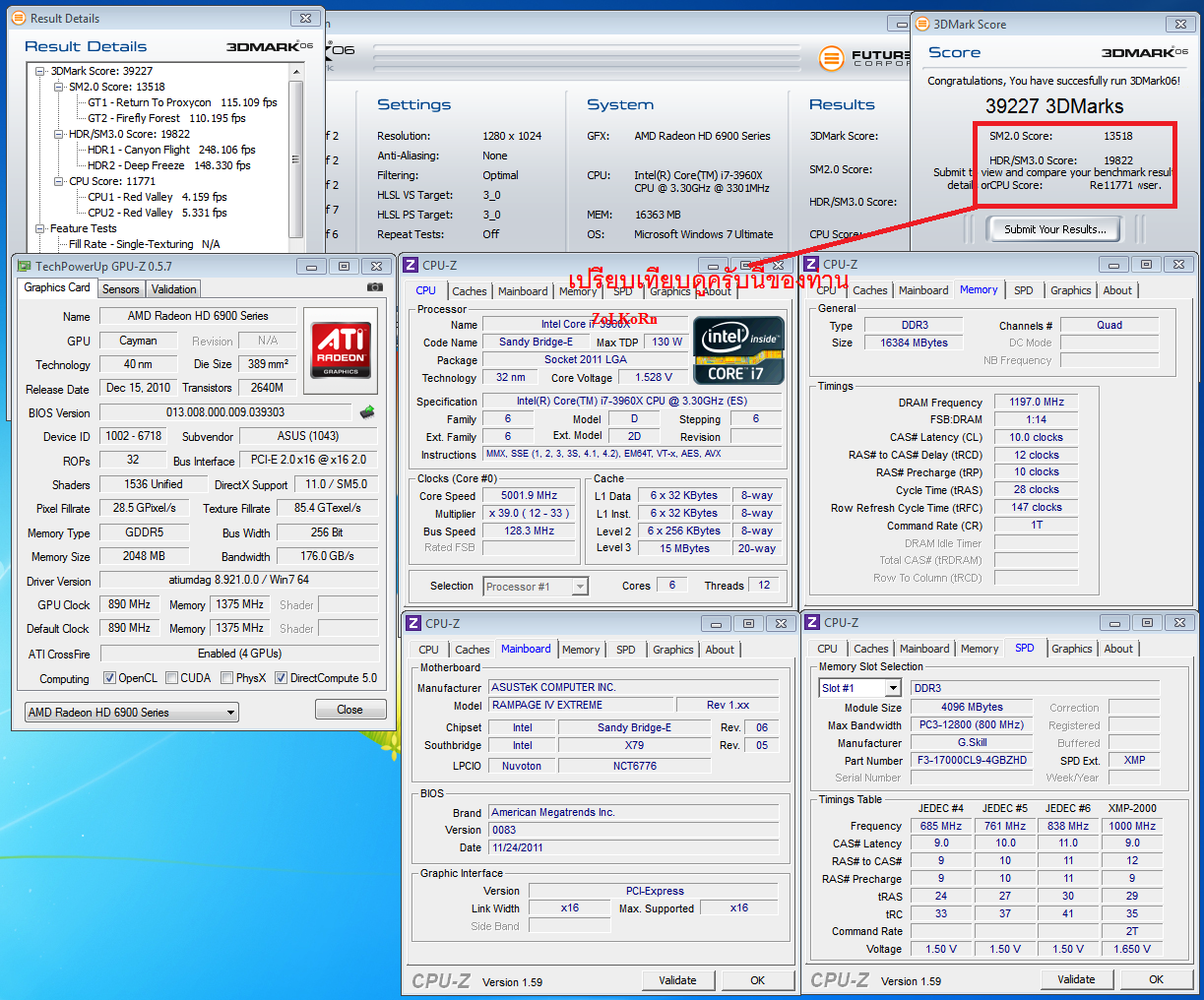Click the BIOS save chip icon
Image resolution: width=1204 pixels, height=1000 pixels.
[367, 412]
